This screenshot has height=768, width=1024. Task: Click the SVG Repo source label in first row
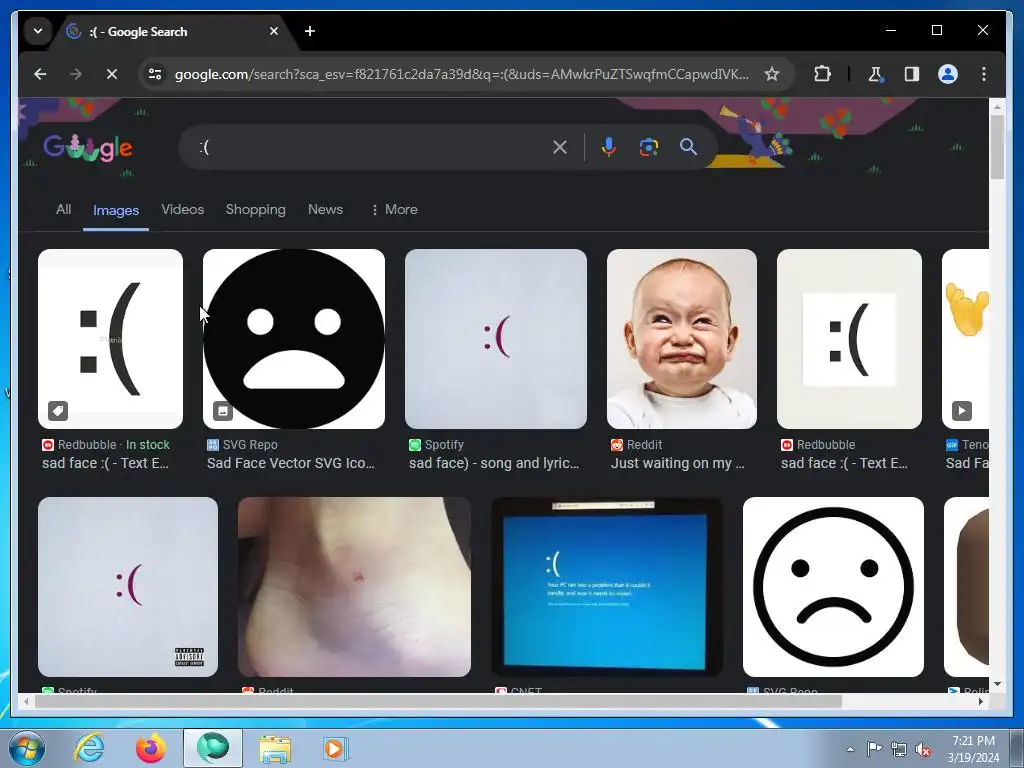(x=242, y=445)
